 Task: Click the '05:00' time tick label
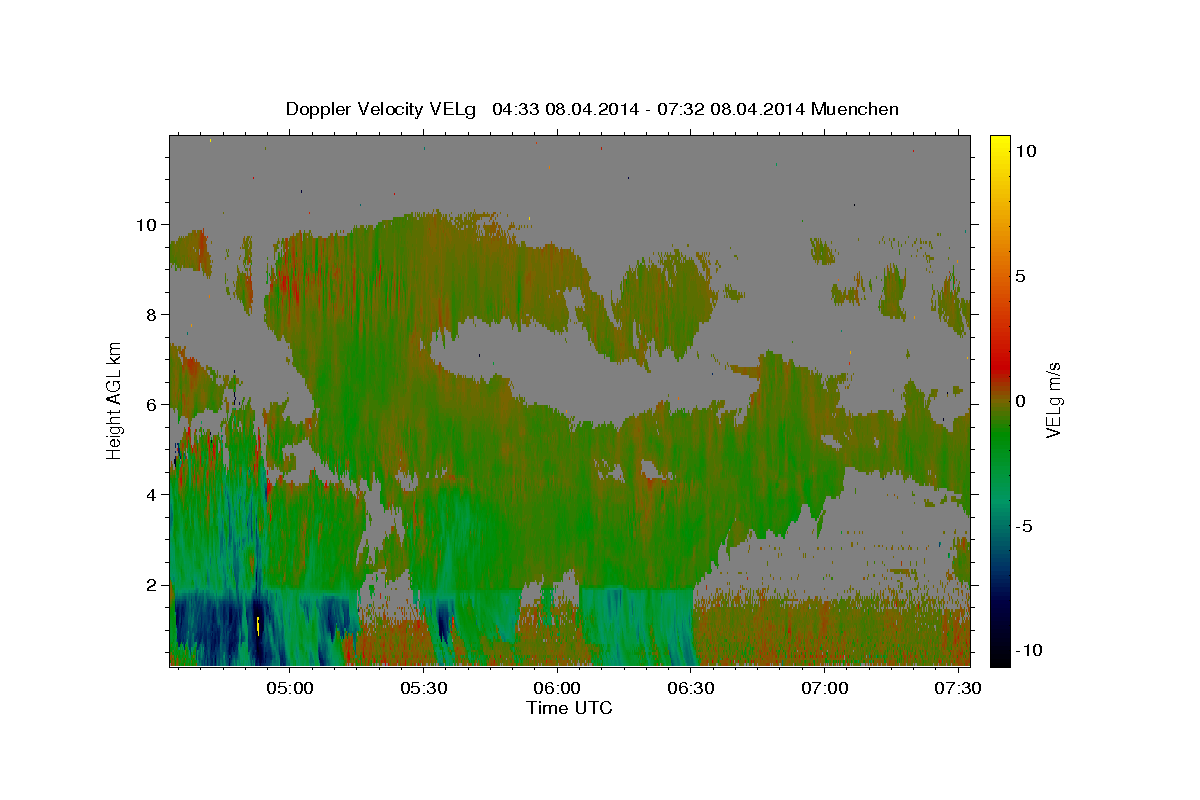tap(292, 689)
